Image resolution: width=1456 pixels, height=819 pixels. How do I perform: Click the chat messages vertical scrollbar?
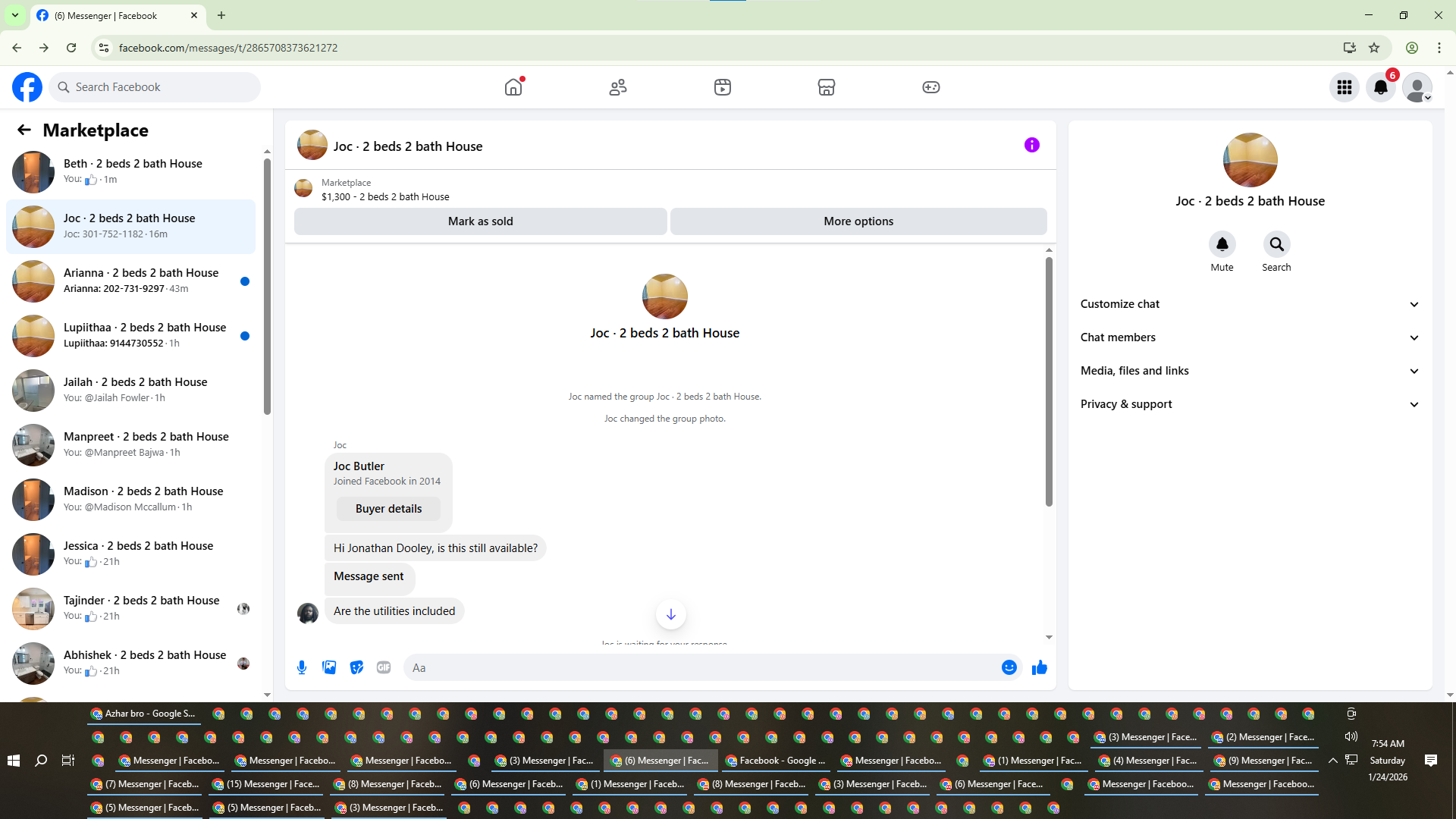coord(1049,381)
